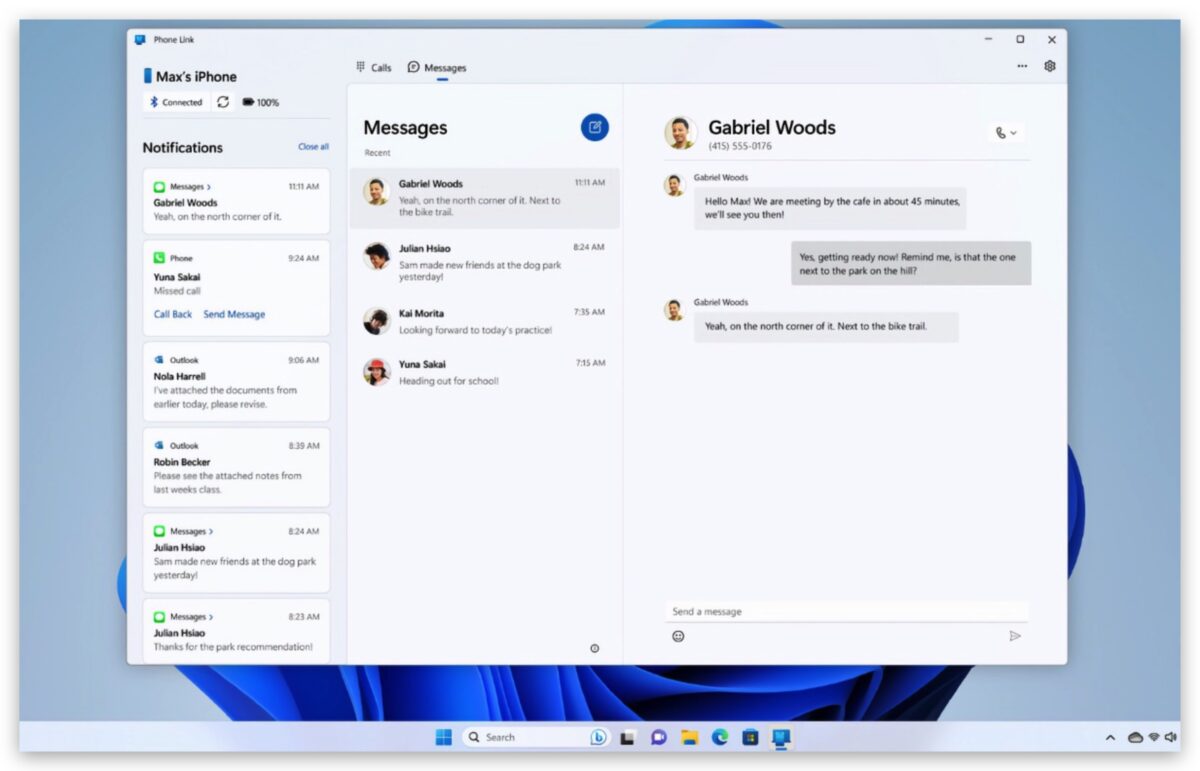Expand Messages chevron in 8:23 AM Julian notification
The height and width of the screenshot is (771, 1200).
(210, 617)
